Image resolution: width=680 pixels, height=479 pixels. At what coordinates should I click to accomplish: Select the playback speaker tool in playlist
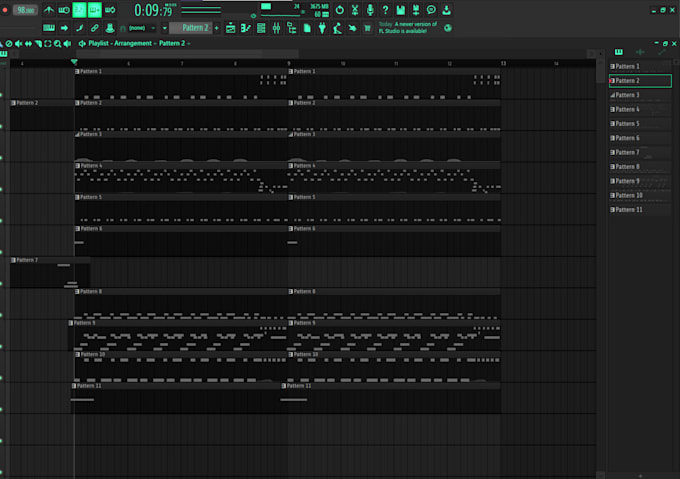pos(67,44)
